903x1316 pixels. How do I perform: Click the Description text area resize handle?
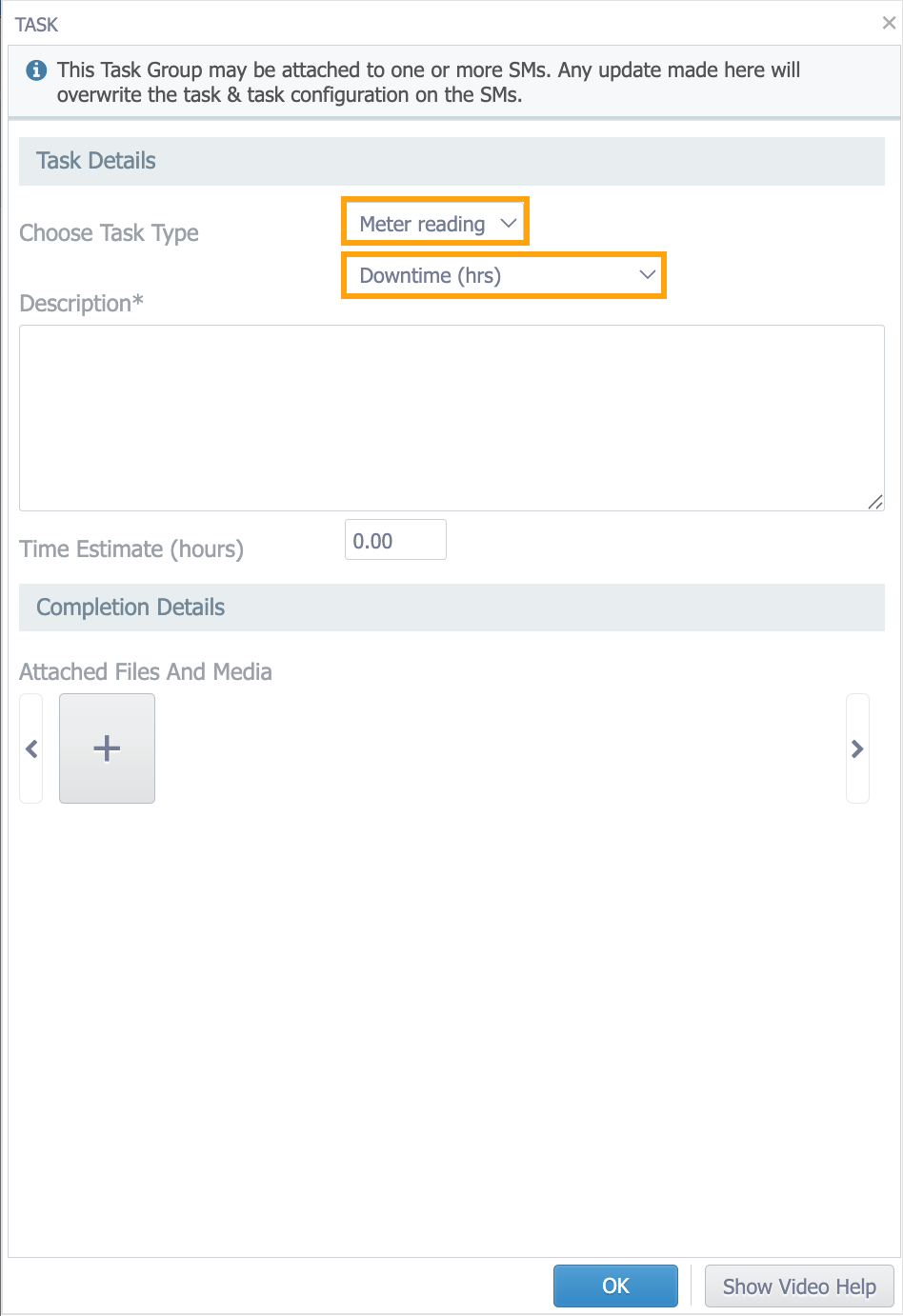coord(875,502)
